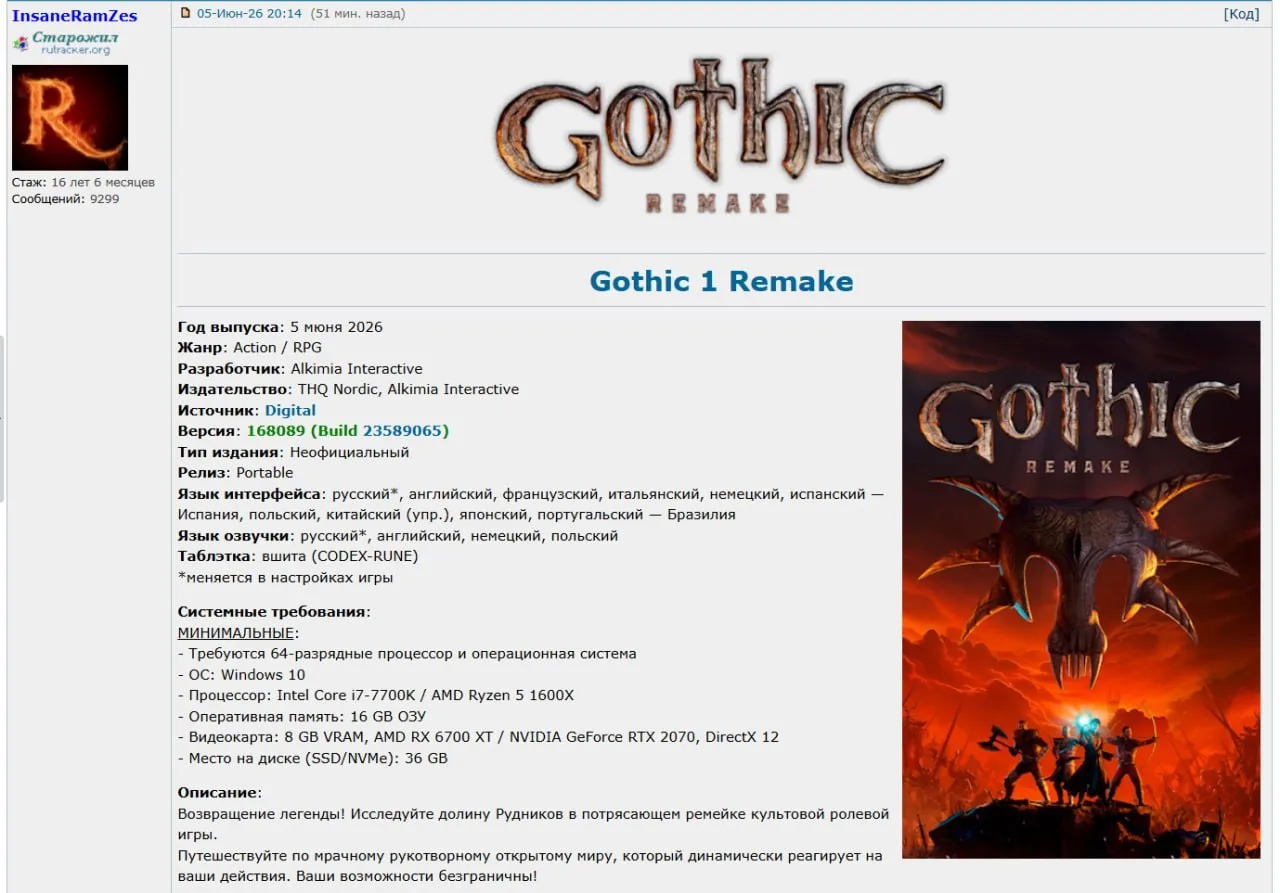
Task: Open the "05-Июн-26 20:14" post date link
Action: [249, 14]
